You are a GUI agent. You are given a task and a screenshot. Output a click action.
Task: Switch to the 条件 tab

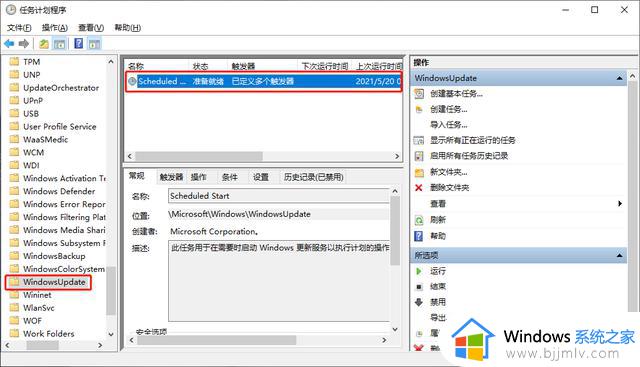click(230, 177)
